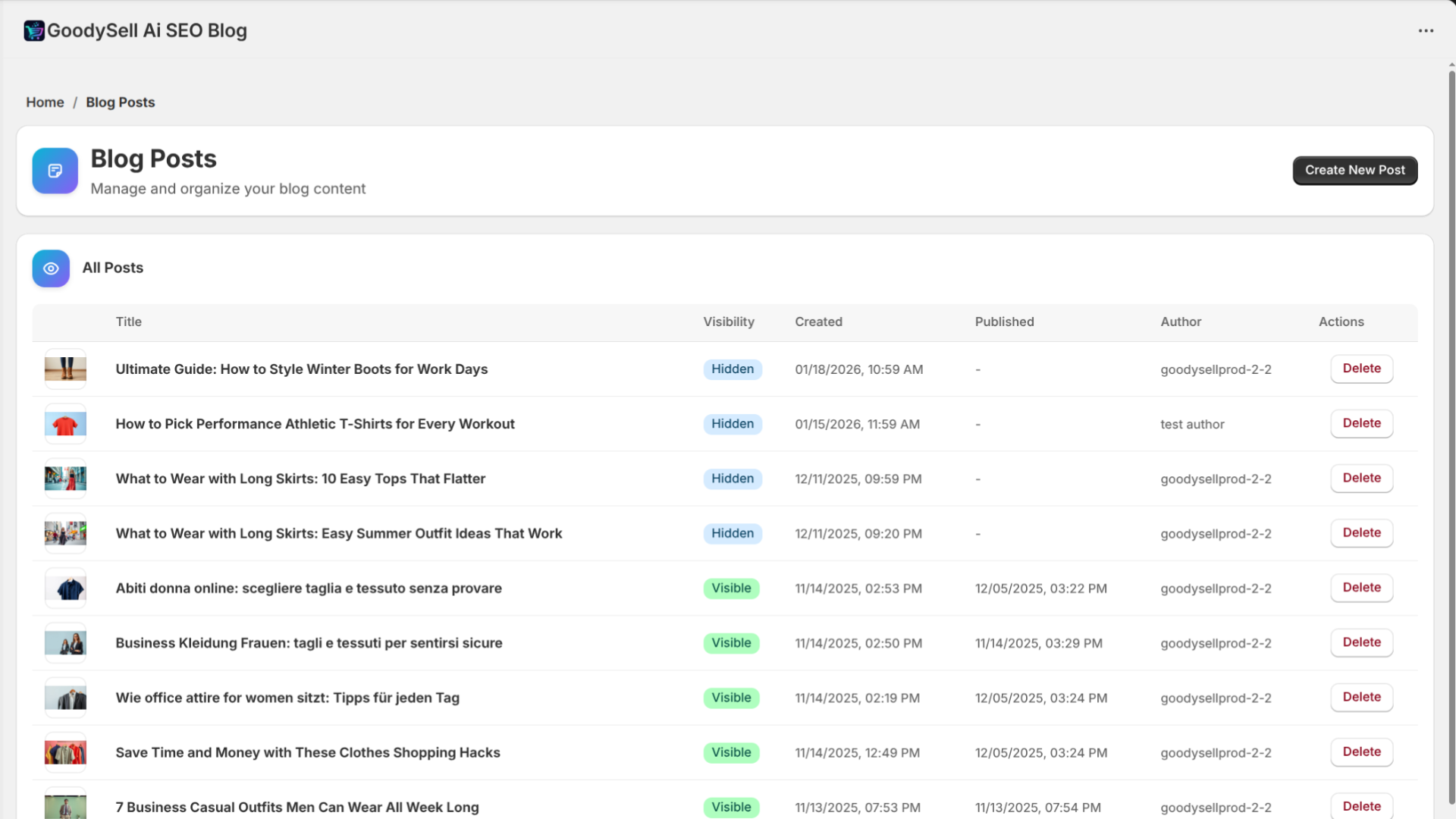Open the long skirts easy summer outfit post title

338,533
